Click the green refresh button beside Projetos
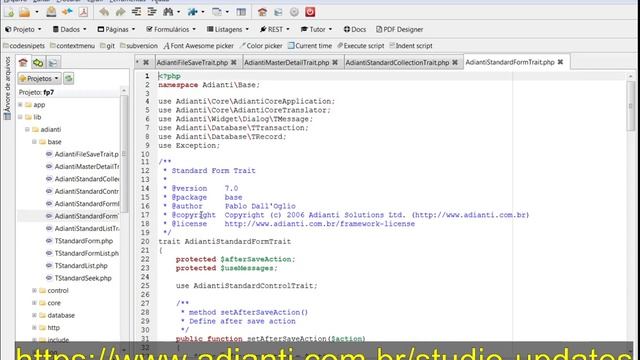 pyautogui.click(x=69, y=78)
